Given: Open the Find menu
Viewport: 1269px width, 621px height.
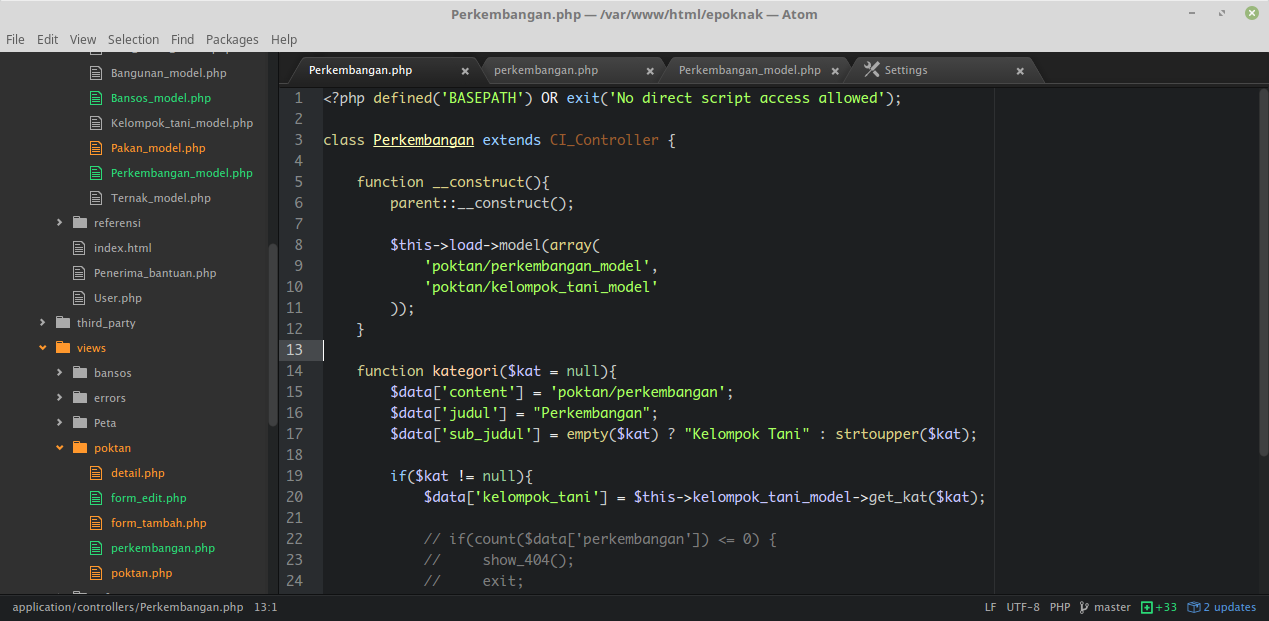Looking at the screenshot, I should tap(182, 39).
